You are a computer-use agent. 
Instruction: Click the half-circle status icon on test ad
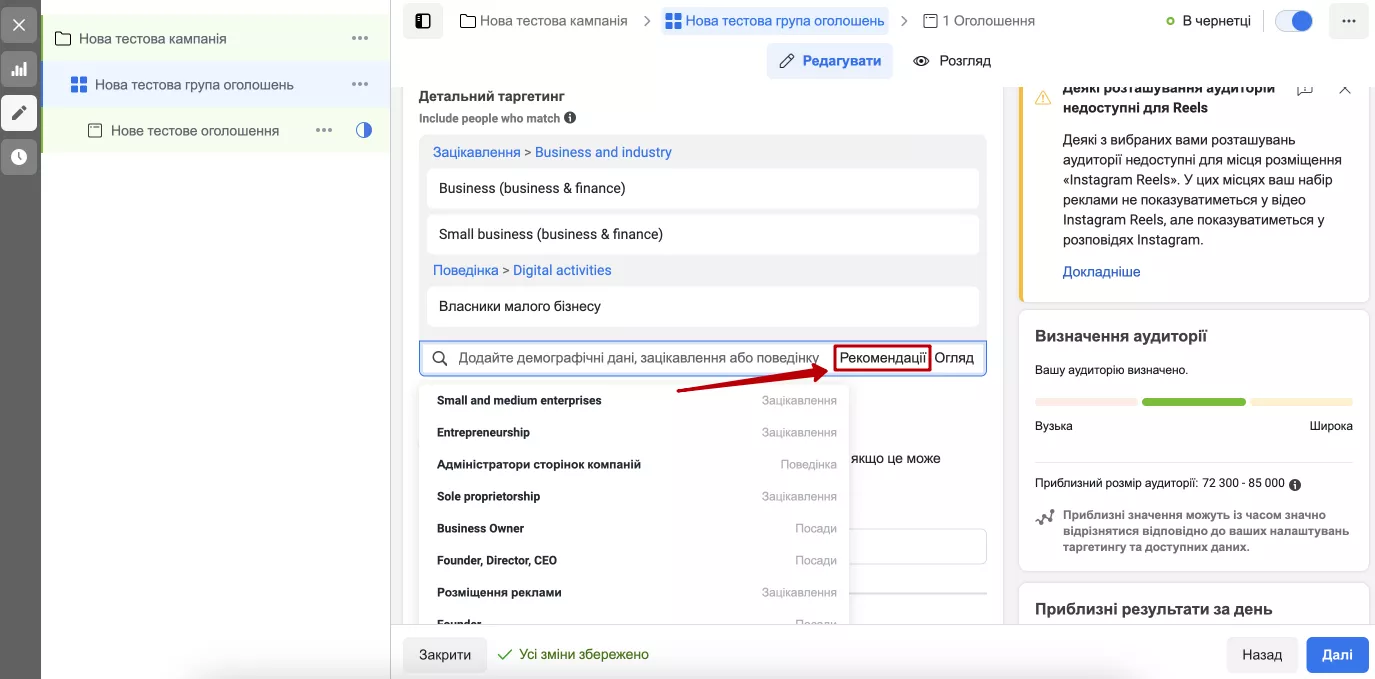click(x=364, y=130)
